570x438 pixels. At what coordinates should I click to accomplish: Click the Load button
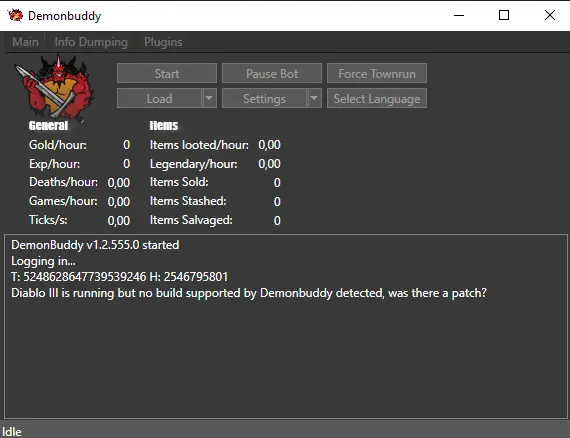(160, 99)
